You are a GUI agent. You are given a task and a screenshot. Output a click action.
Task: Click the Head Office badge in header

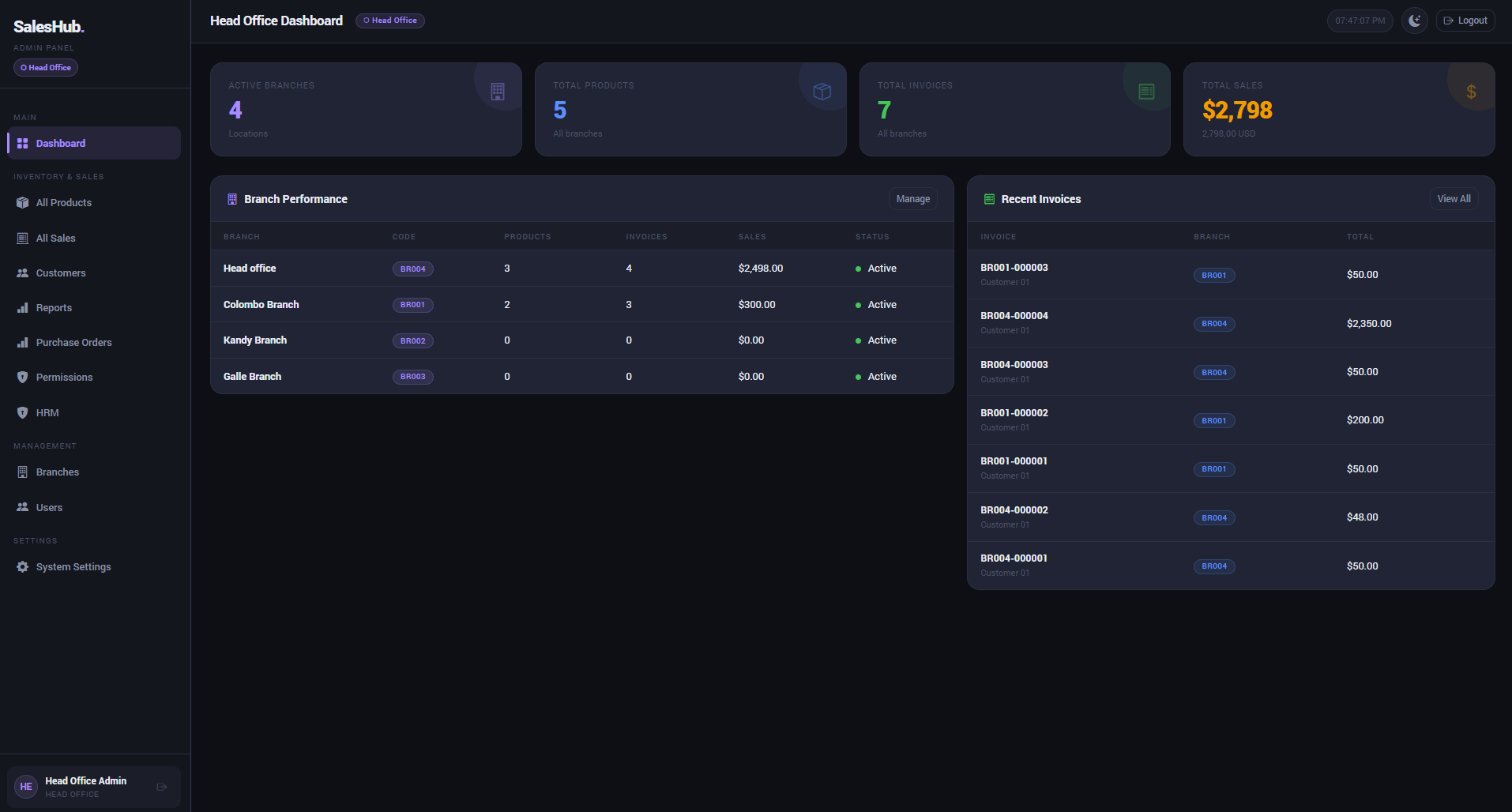tap(390, 21)
